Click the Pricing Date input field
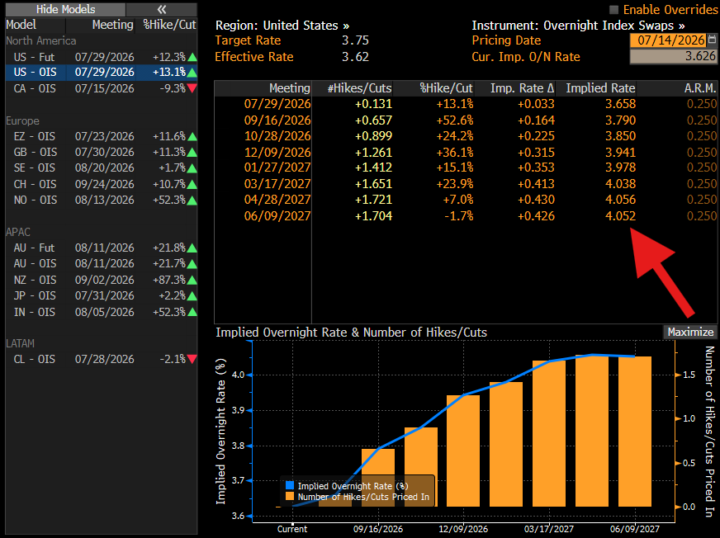Viewport: 720px width, 538px height. click(x=668, y=40)
